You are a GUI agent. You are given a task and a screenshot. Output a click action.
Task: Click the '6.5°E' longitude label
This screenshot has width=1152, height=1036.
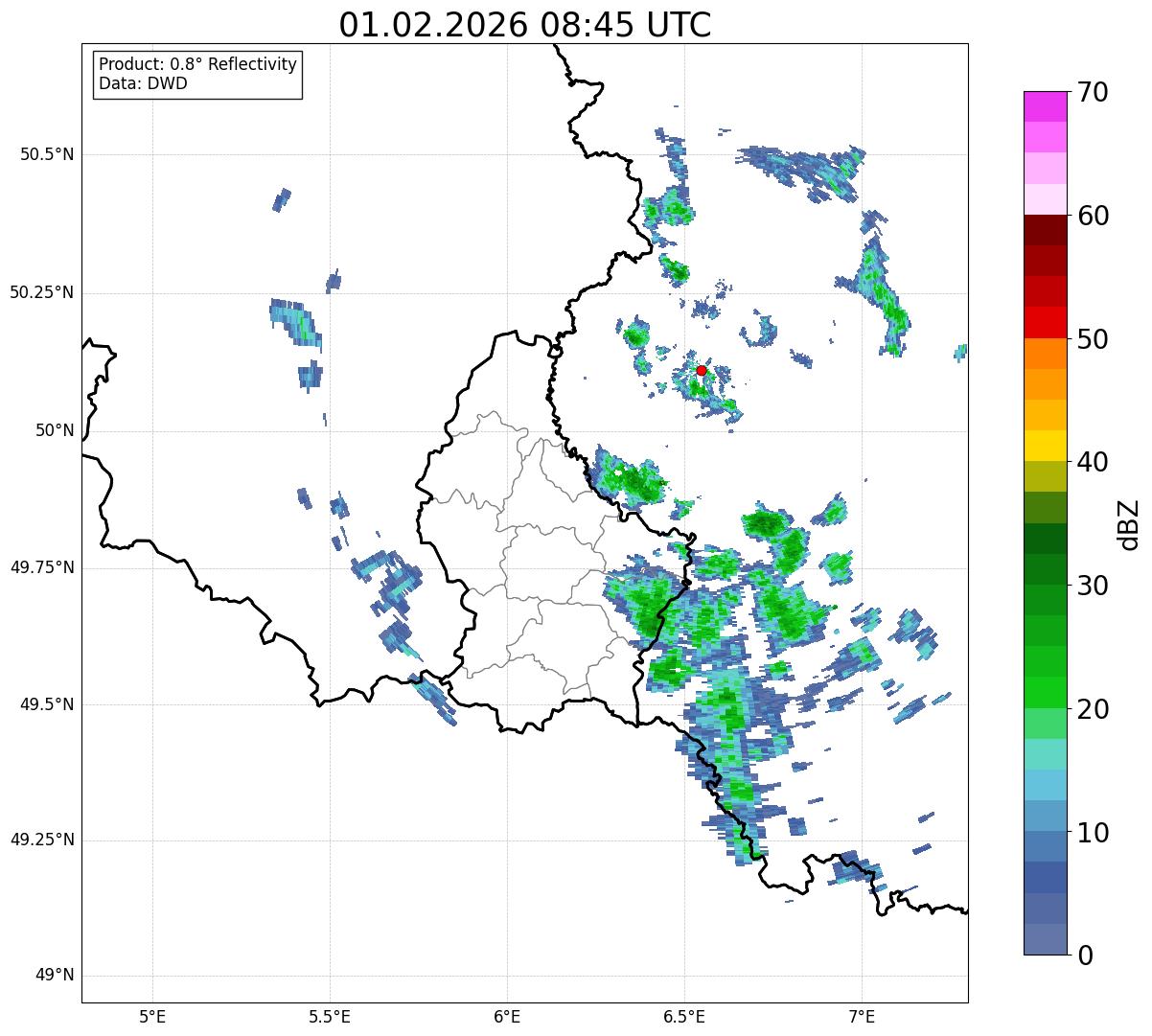(684, 1016)
